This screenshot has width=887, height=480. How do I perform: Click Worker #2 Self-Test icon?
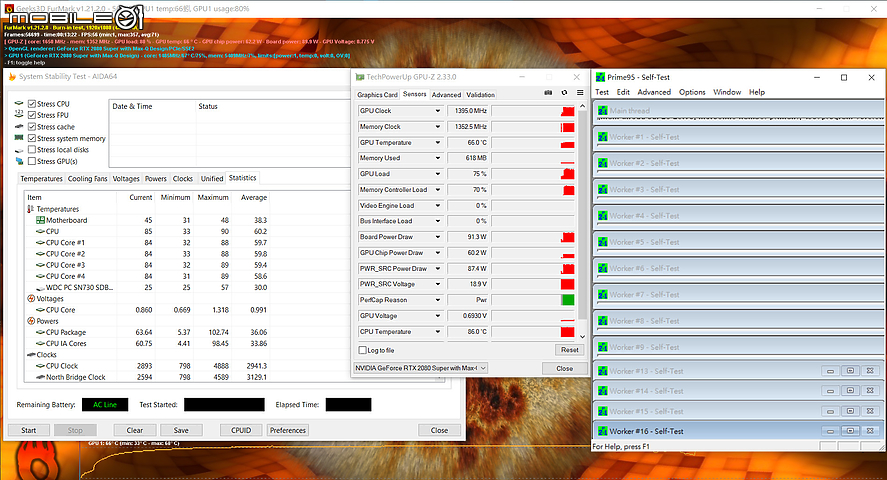602,163
